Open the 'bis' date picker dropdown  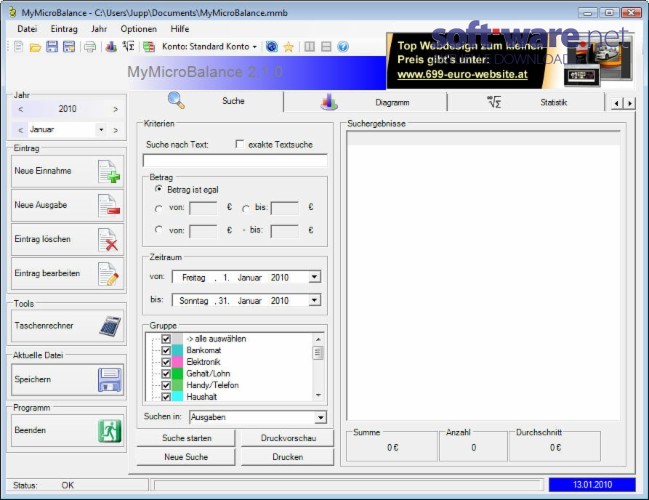point(315,300)
